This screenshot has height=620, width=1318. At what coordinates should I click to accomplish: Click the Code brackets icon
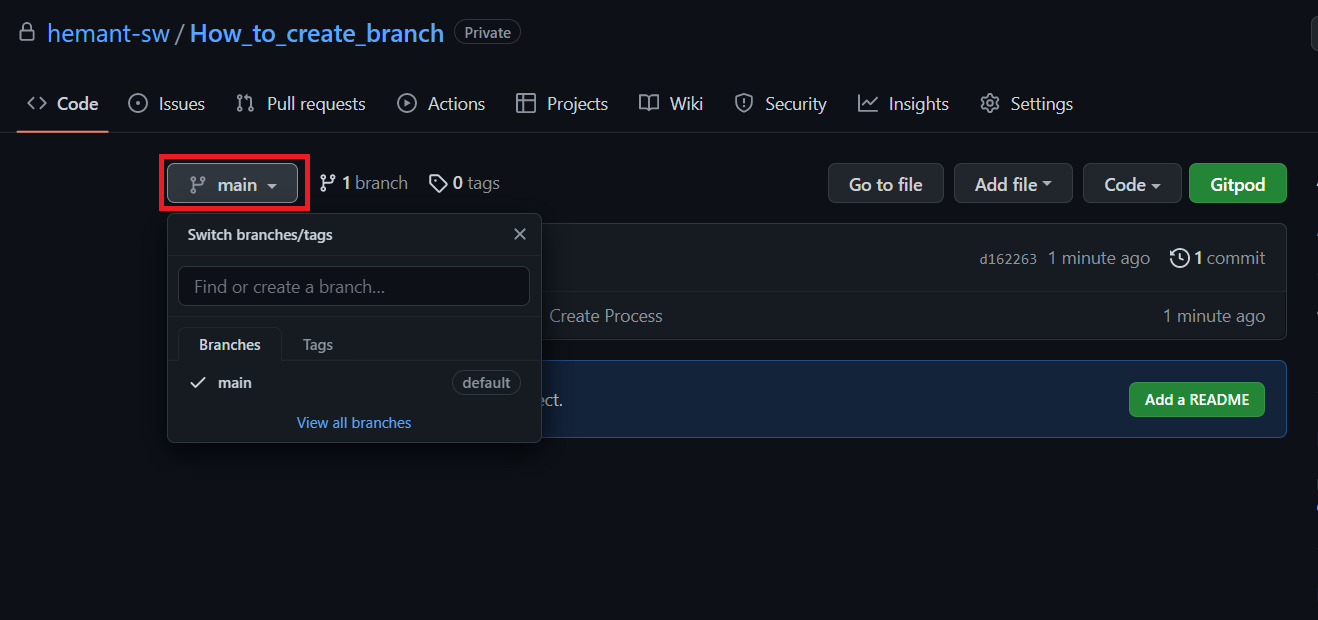tap(37, 103)
